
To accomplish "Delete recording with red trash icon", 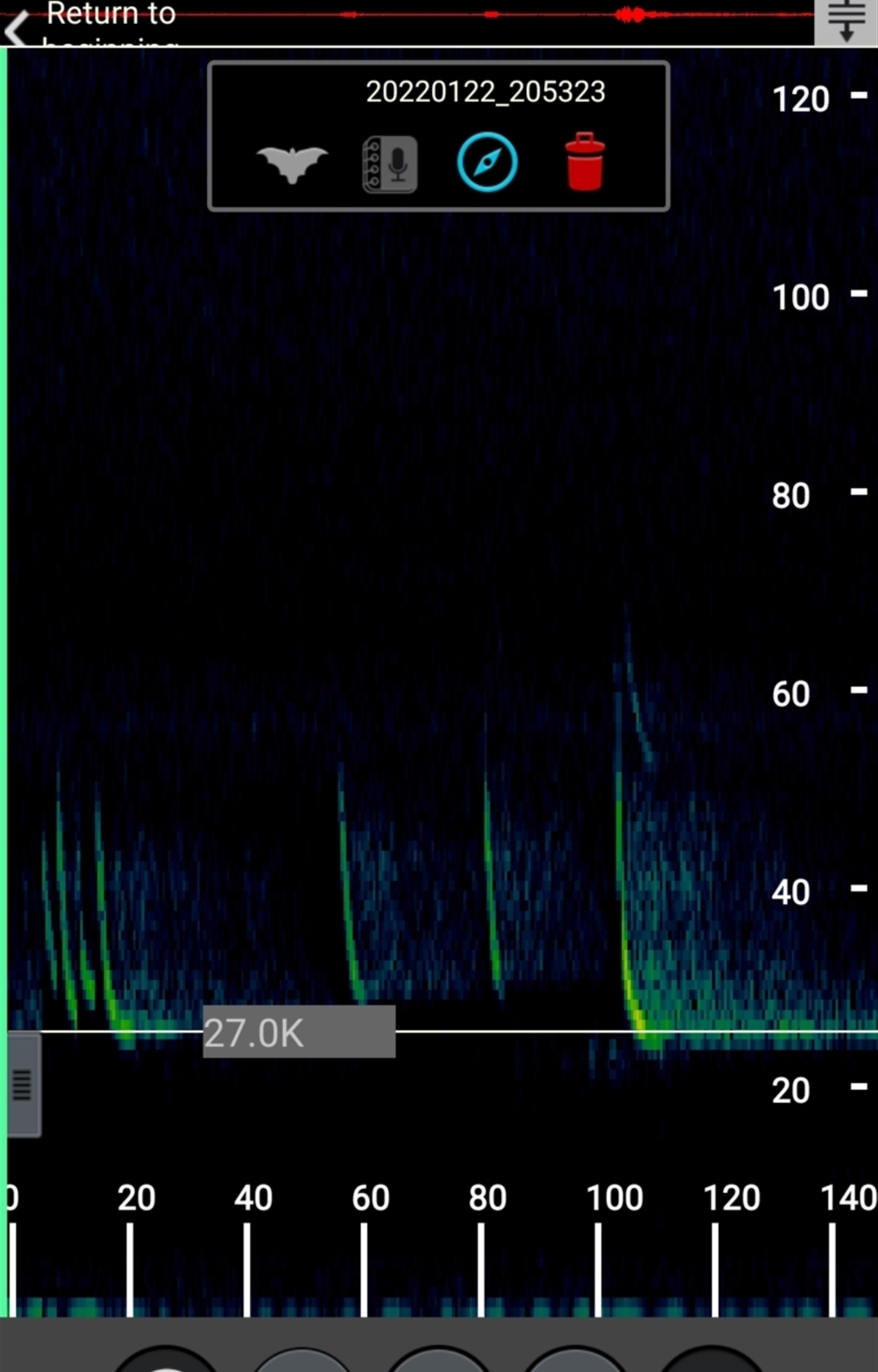I will [584, 161].
